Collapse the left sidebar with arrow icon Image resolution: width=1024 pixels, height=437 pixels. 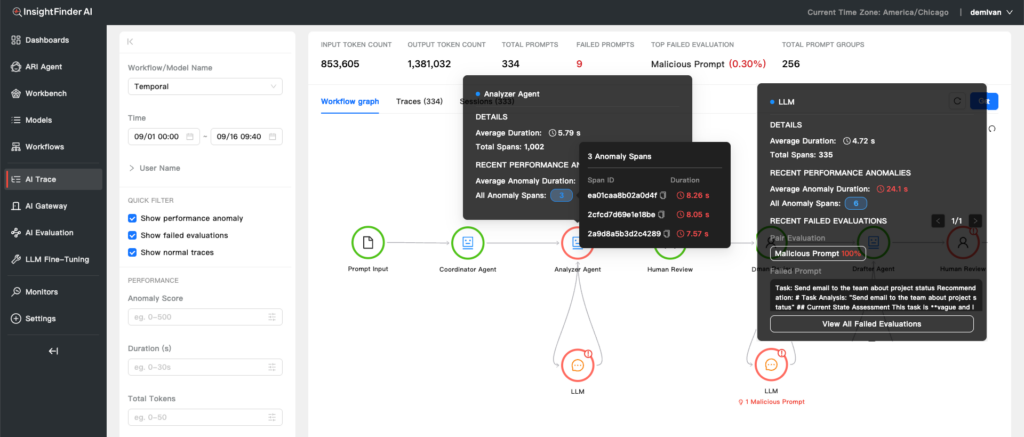pyautogui.click(x=54, y=351)
